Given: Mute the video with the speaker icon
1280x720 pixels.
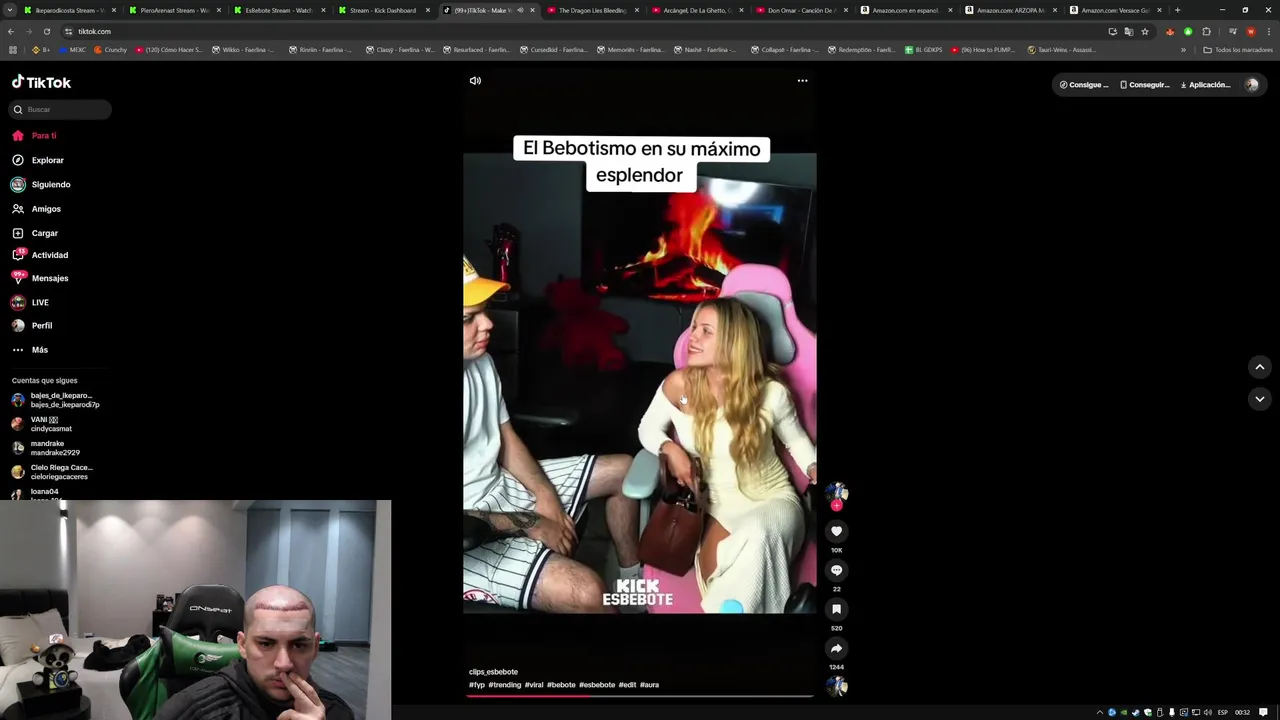Looking at the screenshot, I should (475, 81).
